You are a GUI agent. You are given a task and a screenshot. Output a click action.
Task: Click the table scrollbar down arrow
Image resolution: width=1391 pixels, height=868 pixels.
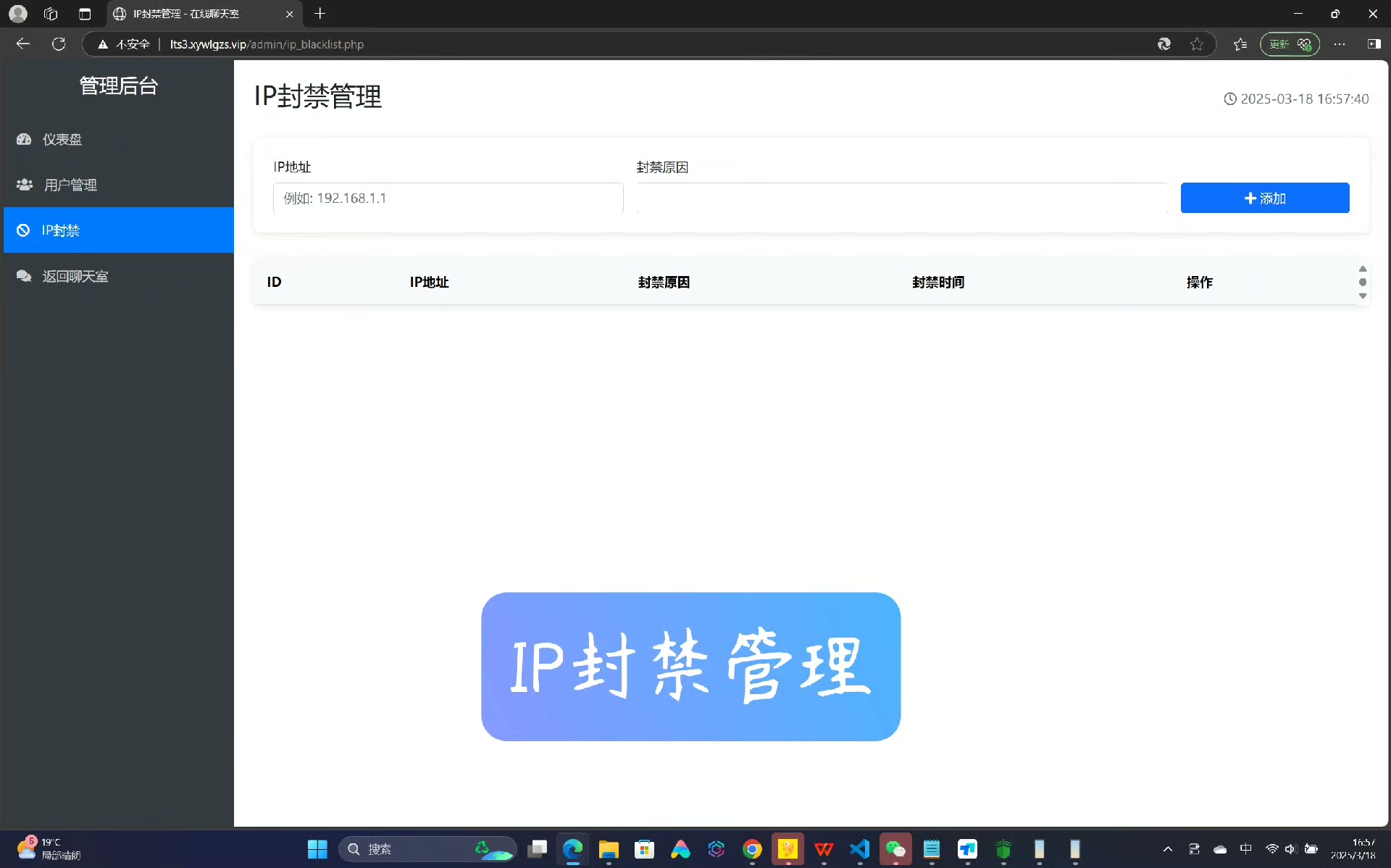1363,296
